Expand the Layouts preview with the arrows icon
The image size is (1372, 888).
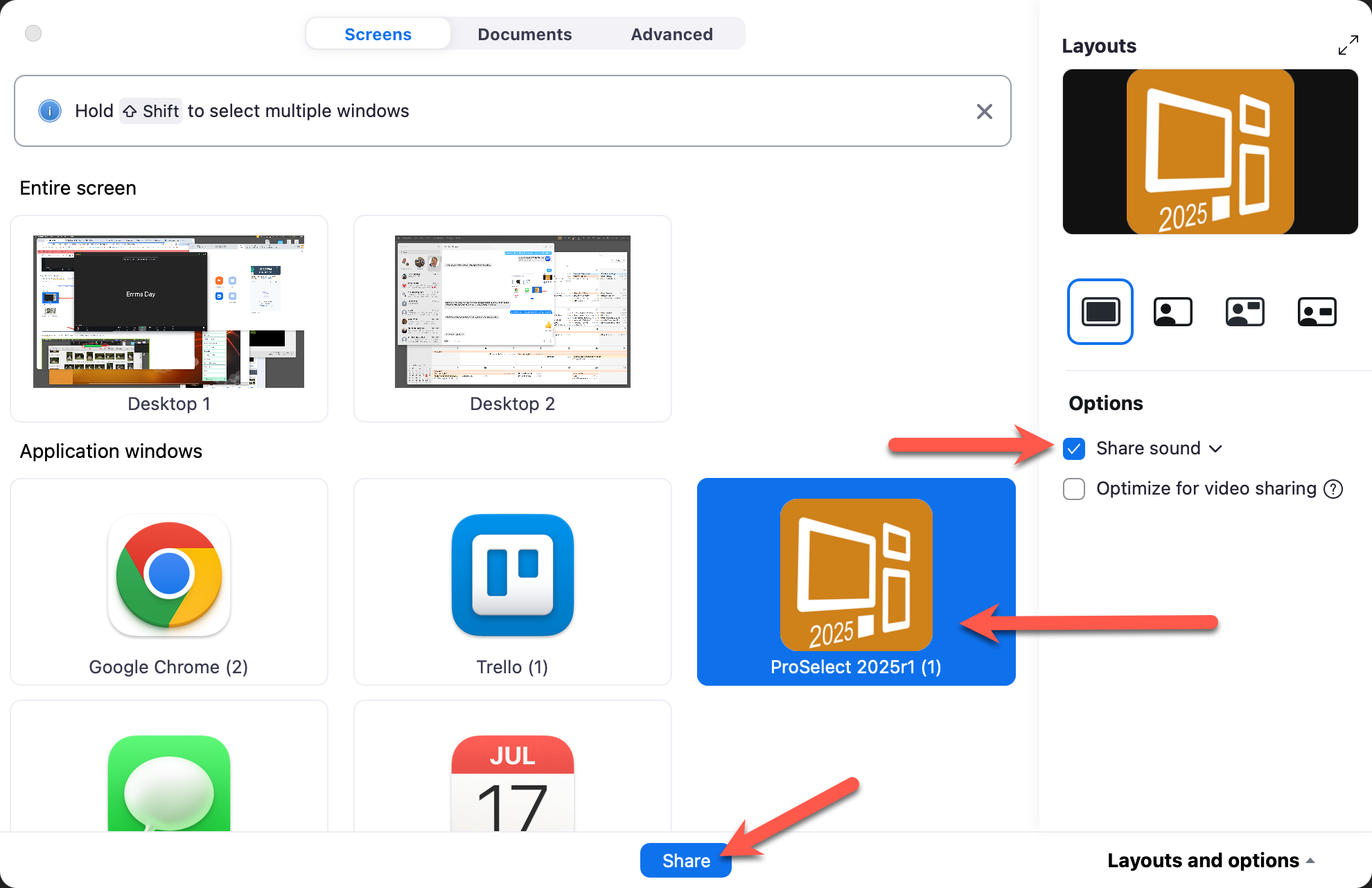coord(1348,46)
